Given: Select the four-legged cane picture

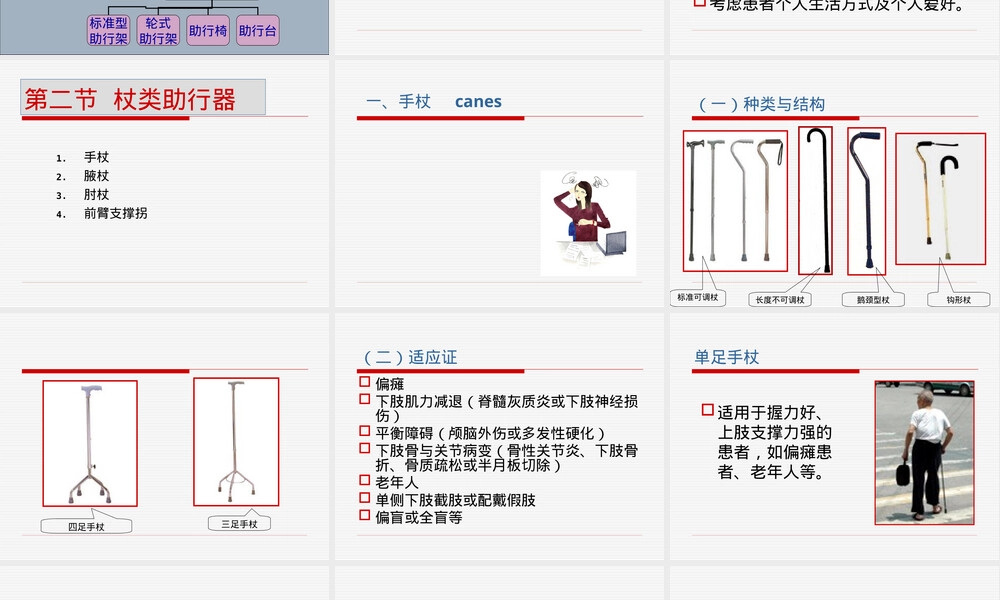Looking at the screenshot, I should pyautogui.click(x=90, y=443).
